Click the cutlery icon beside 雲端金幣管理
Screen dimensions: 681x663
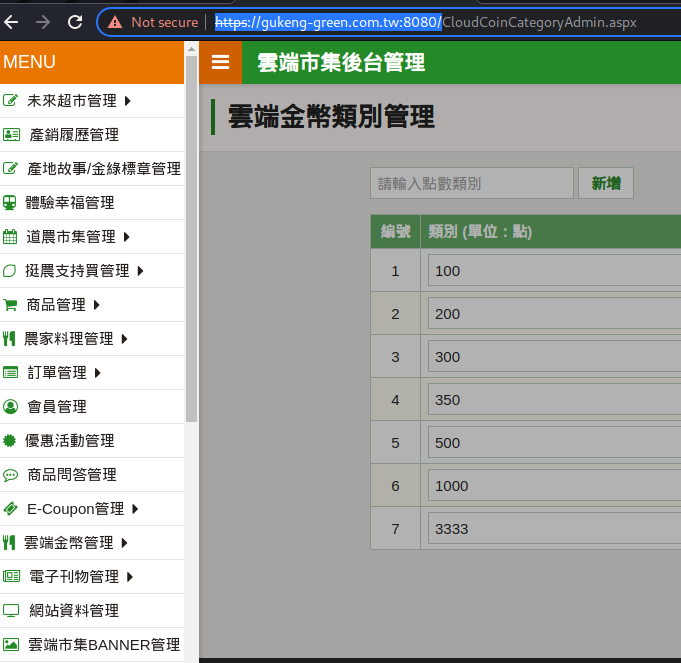pyautogui.click(x=9, y=543)
